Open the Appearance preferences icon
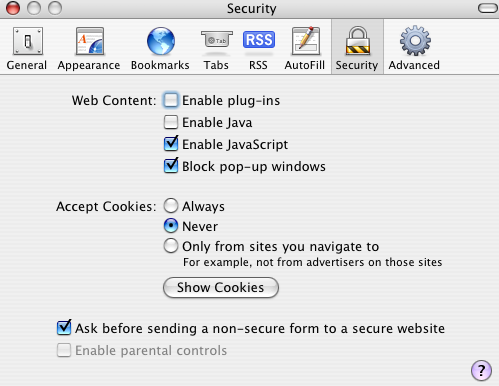 90,41
